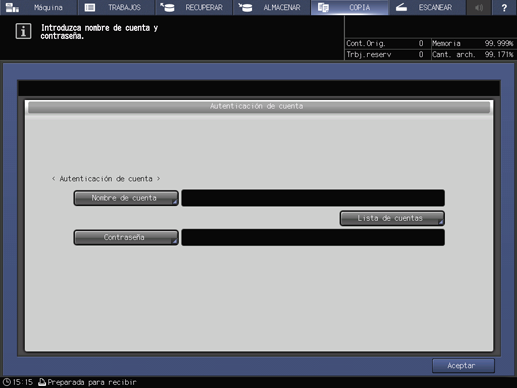This screenshot has width=517, height=388.
Task: Go to the ALMACENAR tab
Action: (x=271, y=7)
